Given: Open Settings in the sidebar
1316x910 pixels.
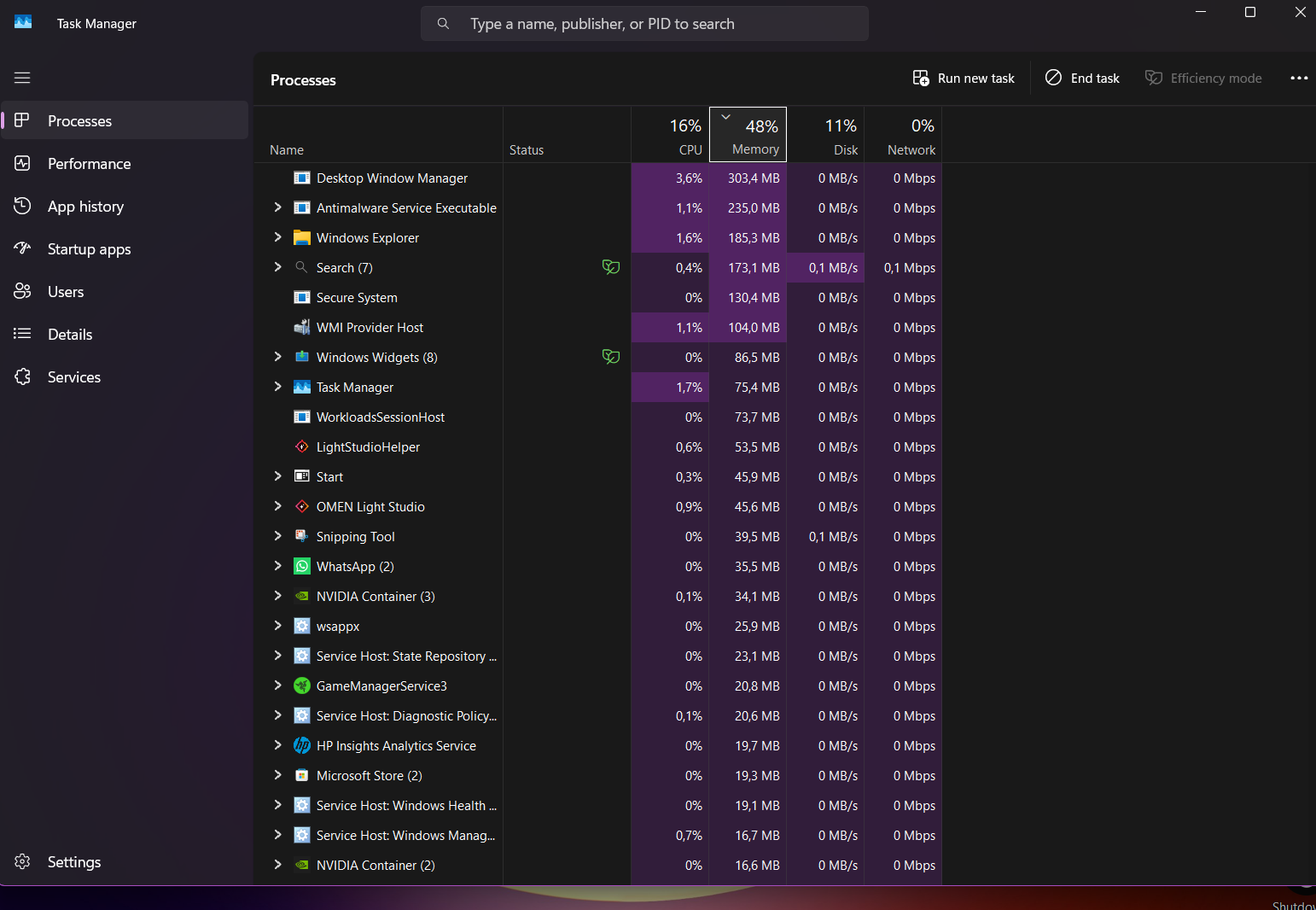Looking at the screenshot, I should tap(125, 861).
